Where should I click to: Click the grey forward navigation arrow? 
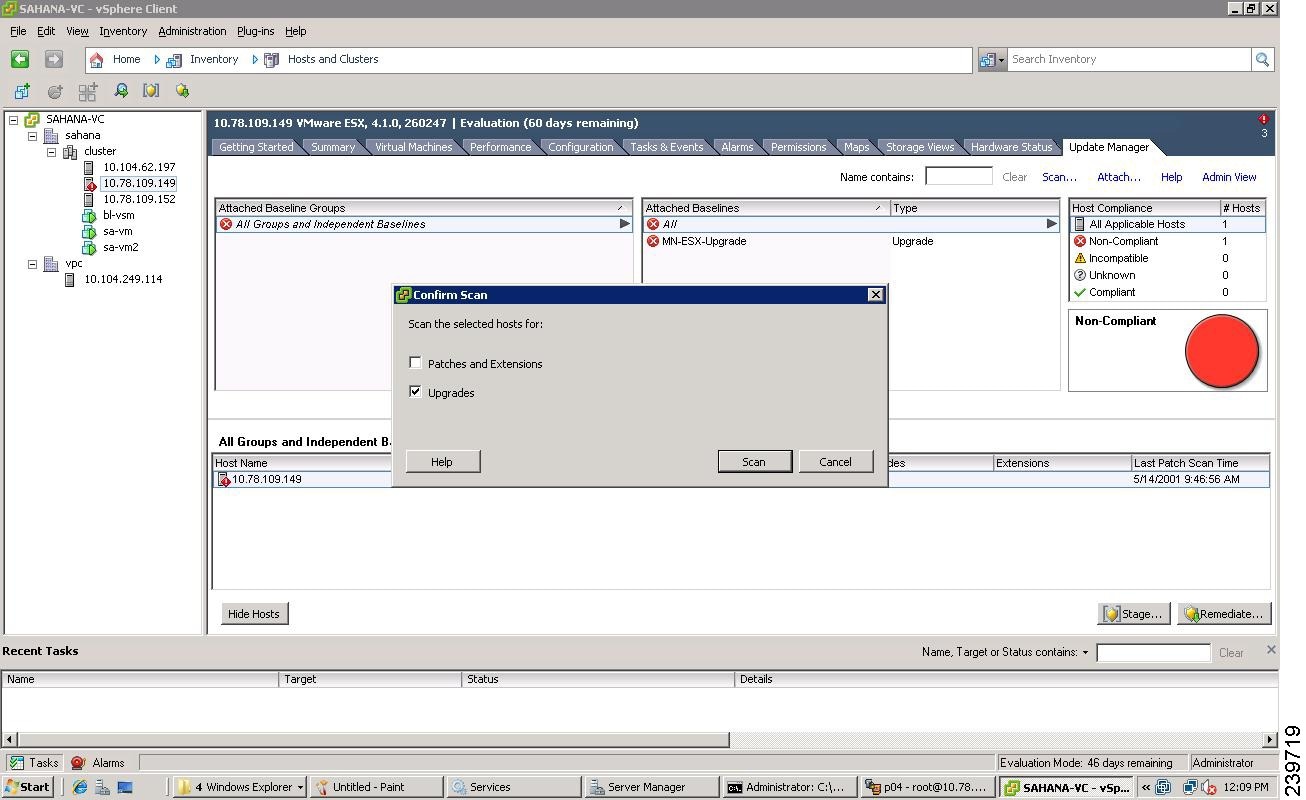point(54,59)
